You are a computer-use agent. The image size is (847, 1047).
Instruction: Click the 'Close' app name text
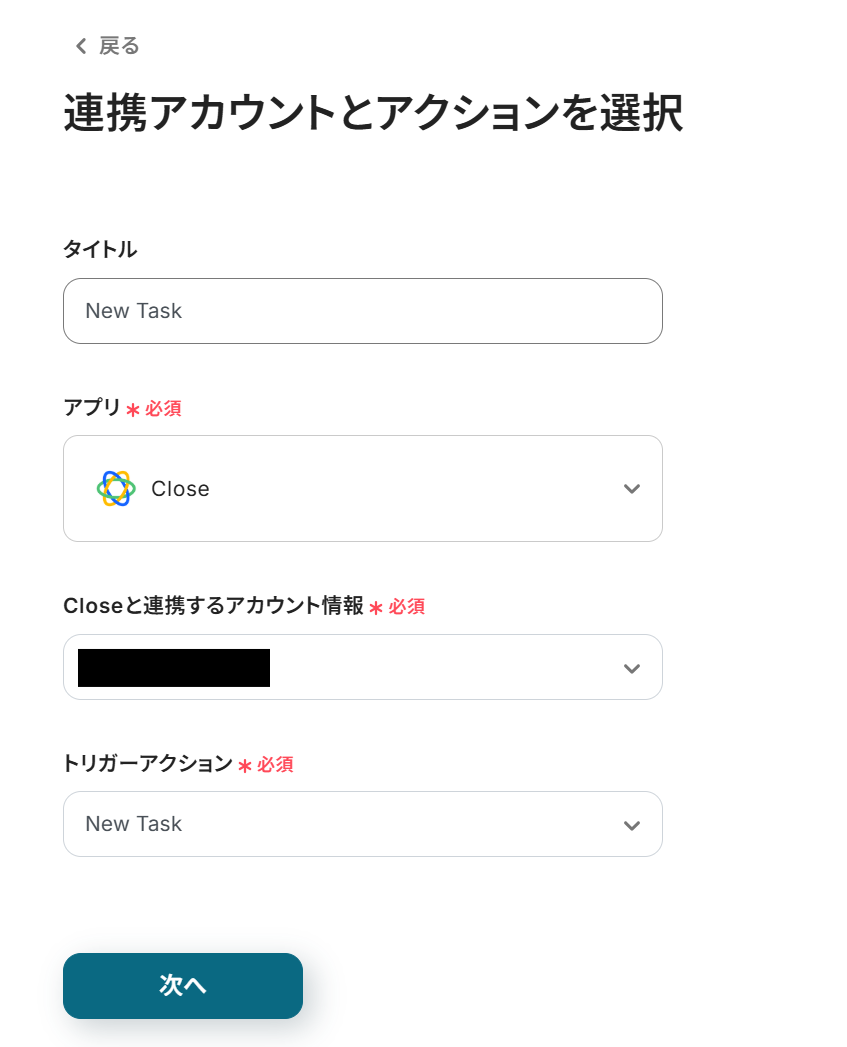click(x=180, y=489)
